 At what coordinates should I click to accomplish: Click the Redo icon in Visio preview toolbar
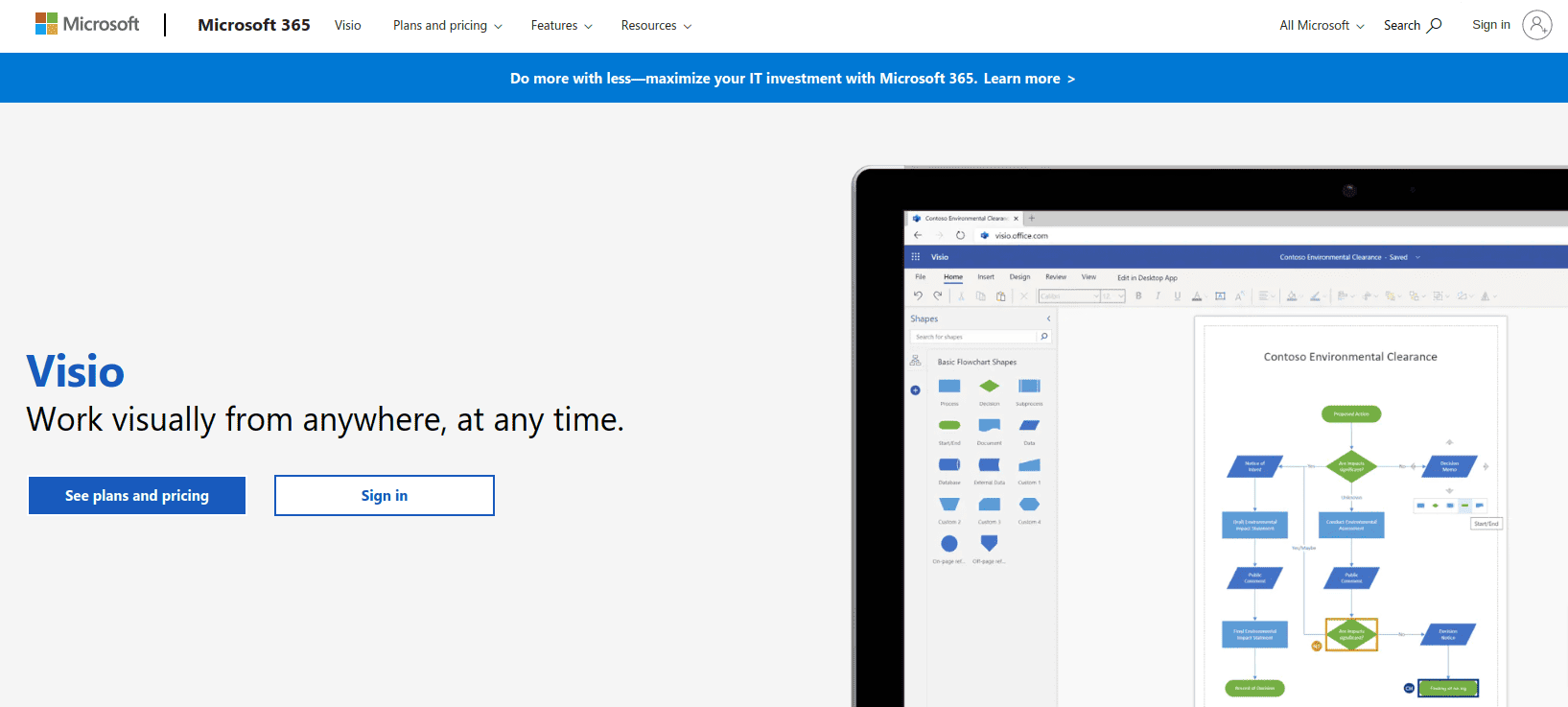[x=938, y=296]
